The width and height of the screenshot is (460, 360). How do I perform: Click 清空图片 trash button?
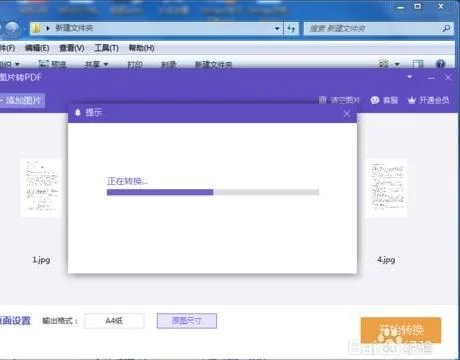[339, 100]
